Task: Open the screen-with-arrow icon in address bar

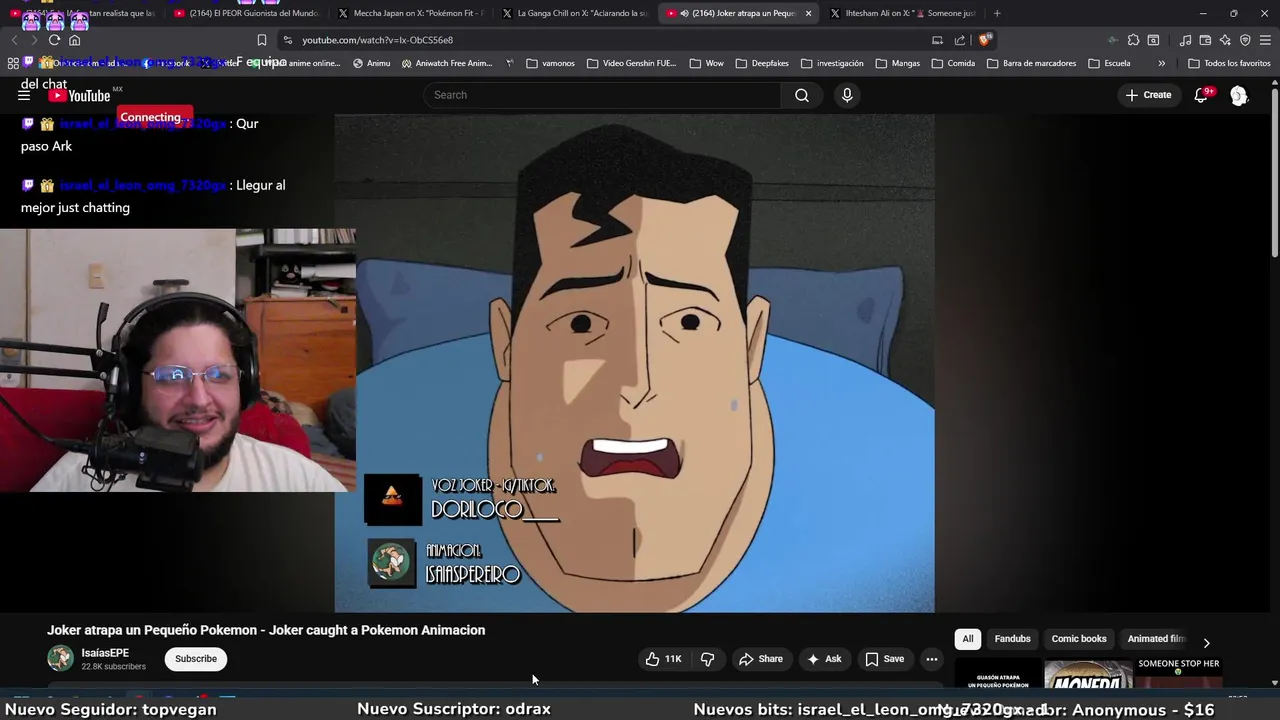Action: [937, 40]
